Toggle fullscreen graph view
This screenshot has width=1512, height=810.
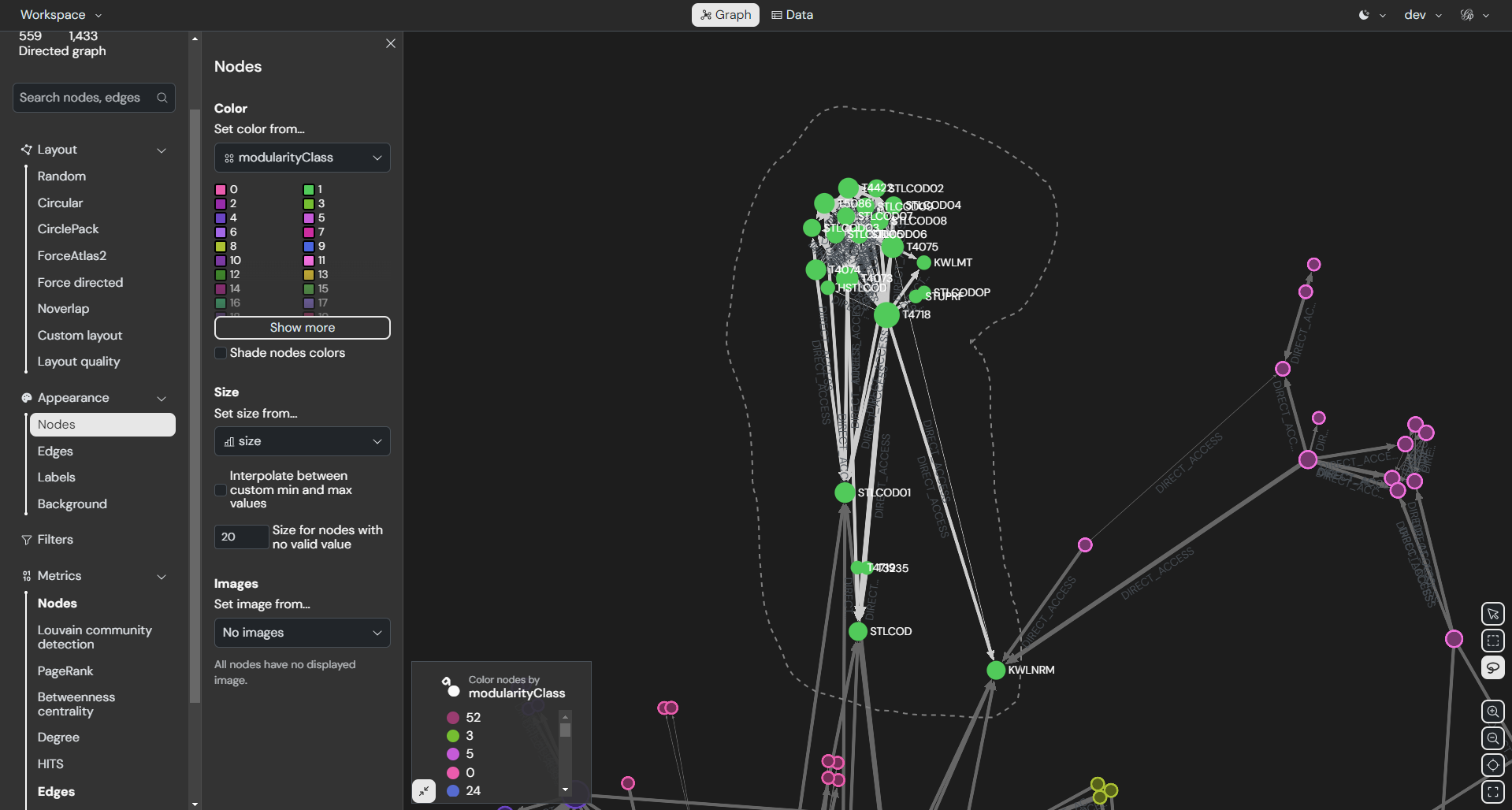point(1493,791)
